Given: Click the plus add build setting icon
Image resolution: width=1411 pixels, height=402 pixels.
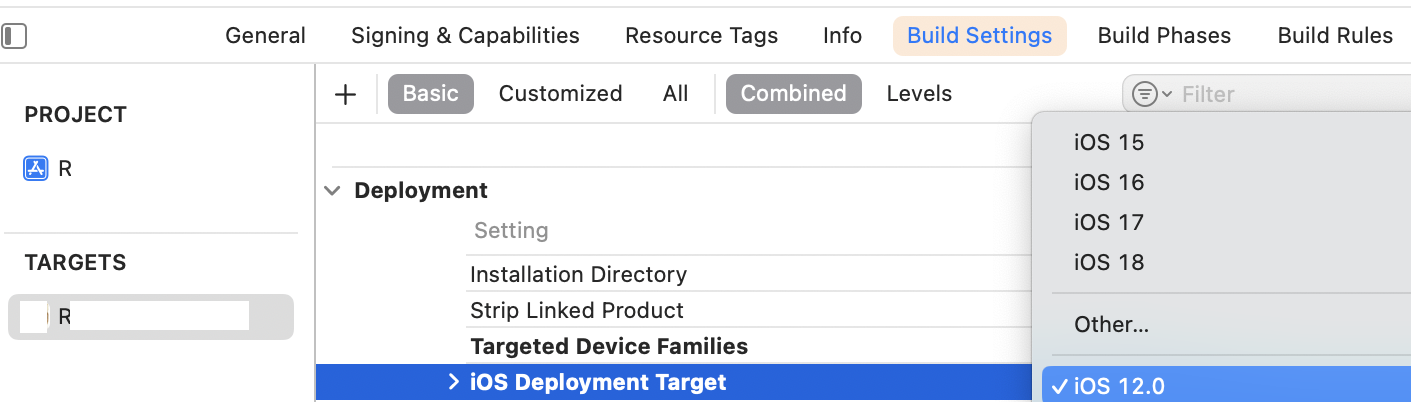Looking at the screenshot, I should point(345,94).
